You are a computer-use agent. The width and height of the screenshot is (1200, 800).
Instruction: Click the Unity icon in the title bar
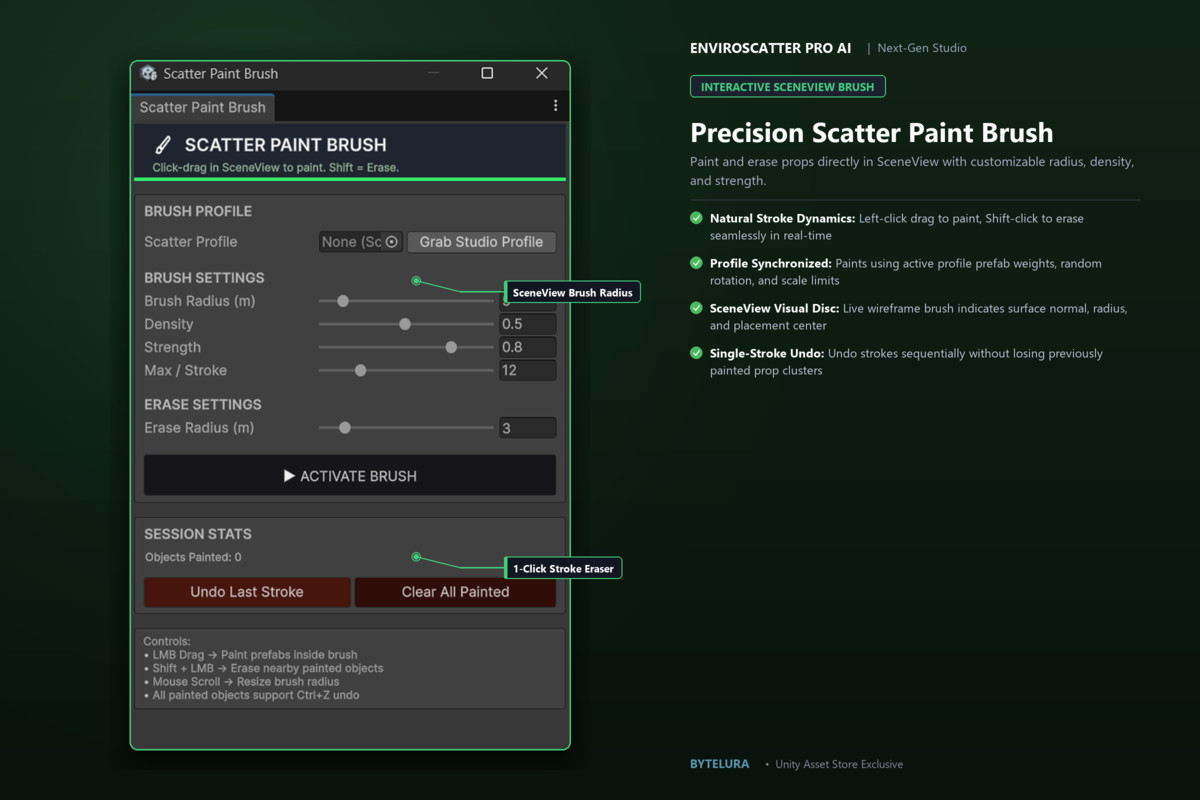[149, 73]
